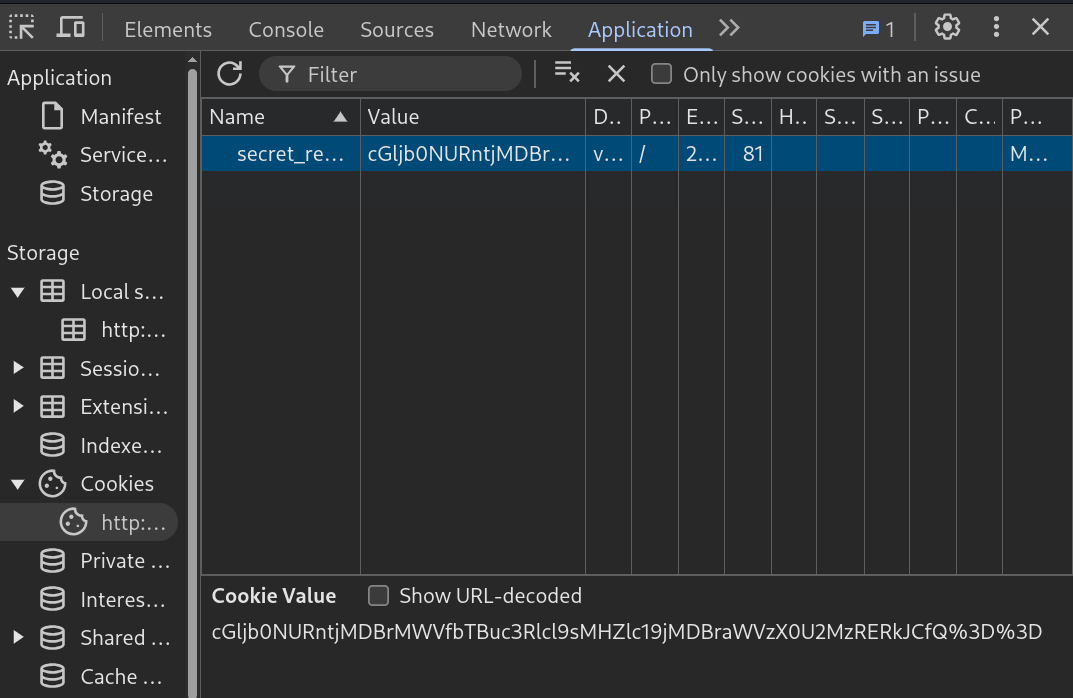Enable Only show cookies with an issue
This screenshot has height=698, width=1073.
point(661,74)
